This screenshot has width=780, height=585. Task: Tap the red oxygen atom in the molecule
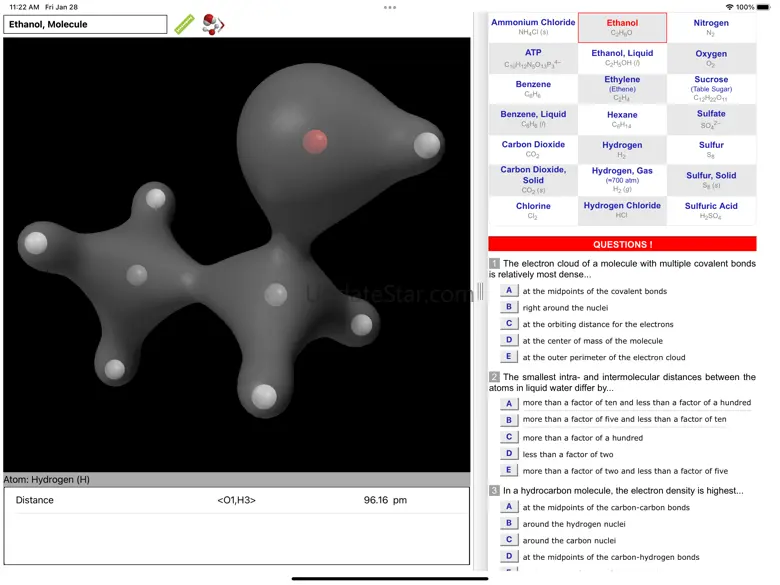pyautogui.click(x=315, y=141)
